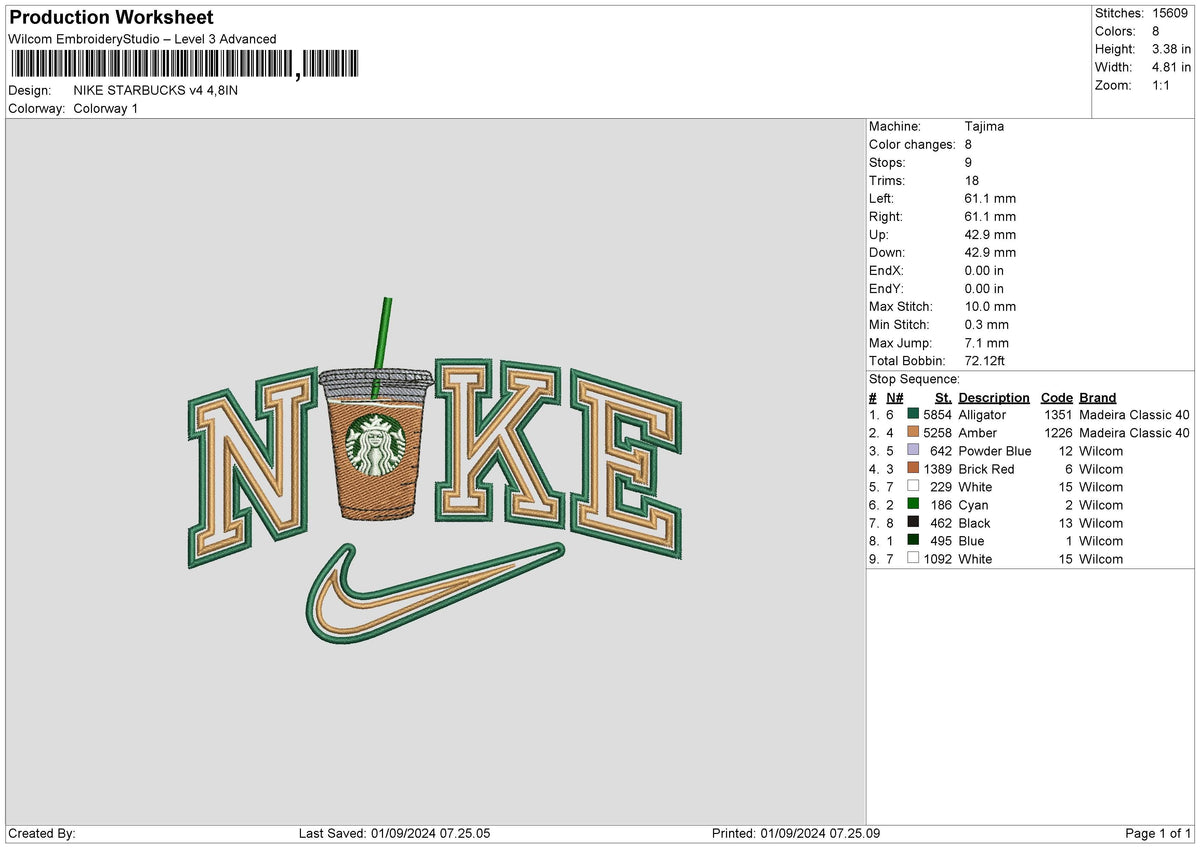
Task: Click the 'Description' column header
Action: pos(994,397)
